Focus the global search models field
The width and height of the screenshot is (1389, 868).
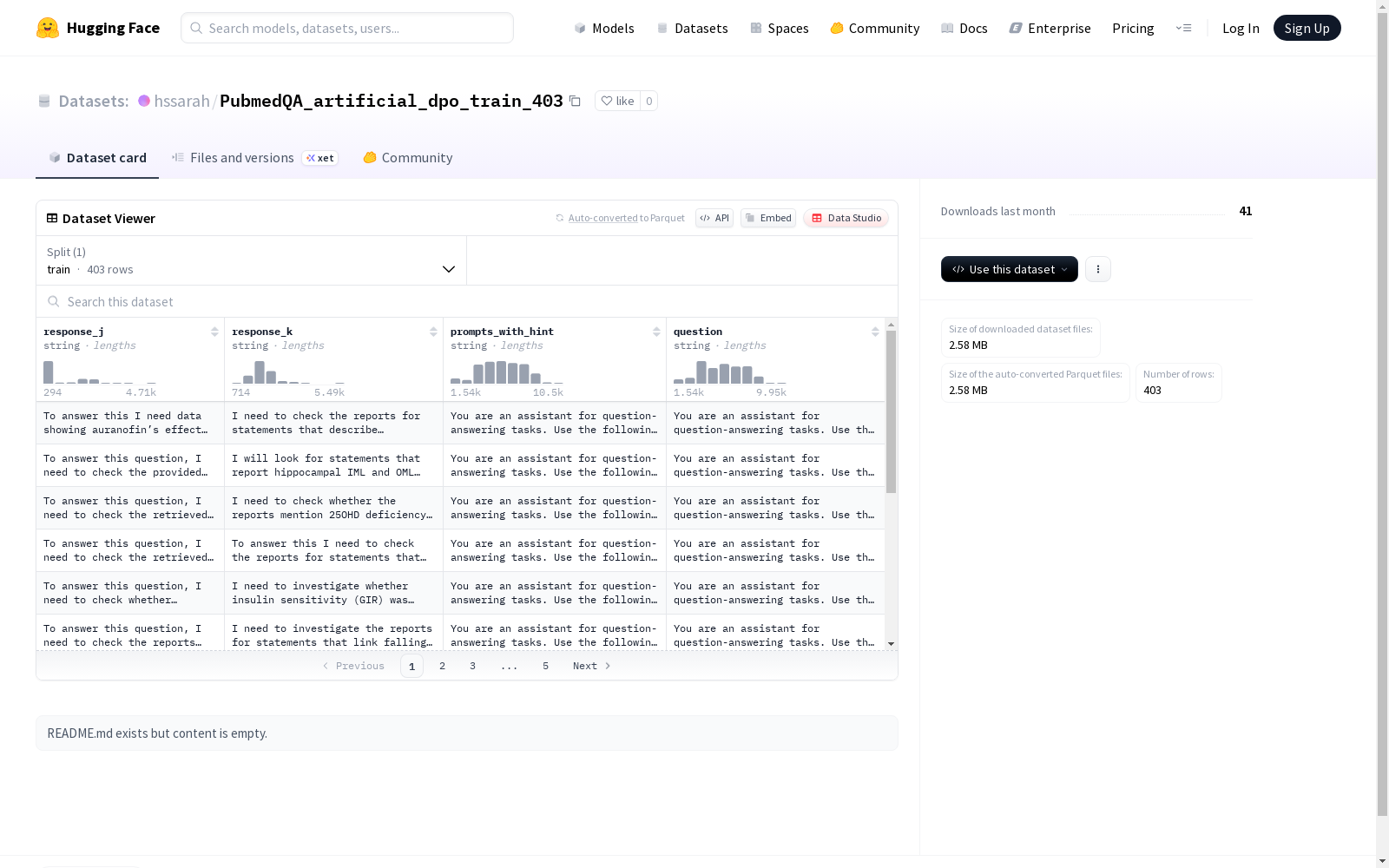coord(347,28)
